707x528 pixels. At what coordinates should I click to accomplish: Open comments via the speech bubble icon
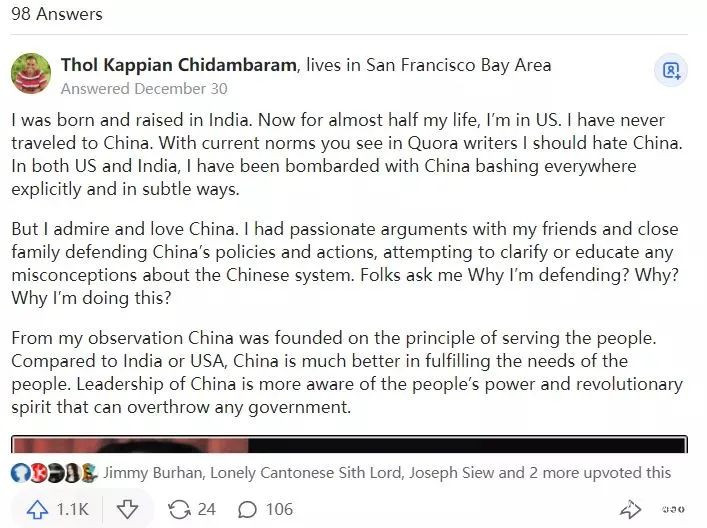(247, 509)
